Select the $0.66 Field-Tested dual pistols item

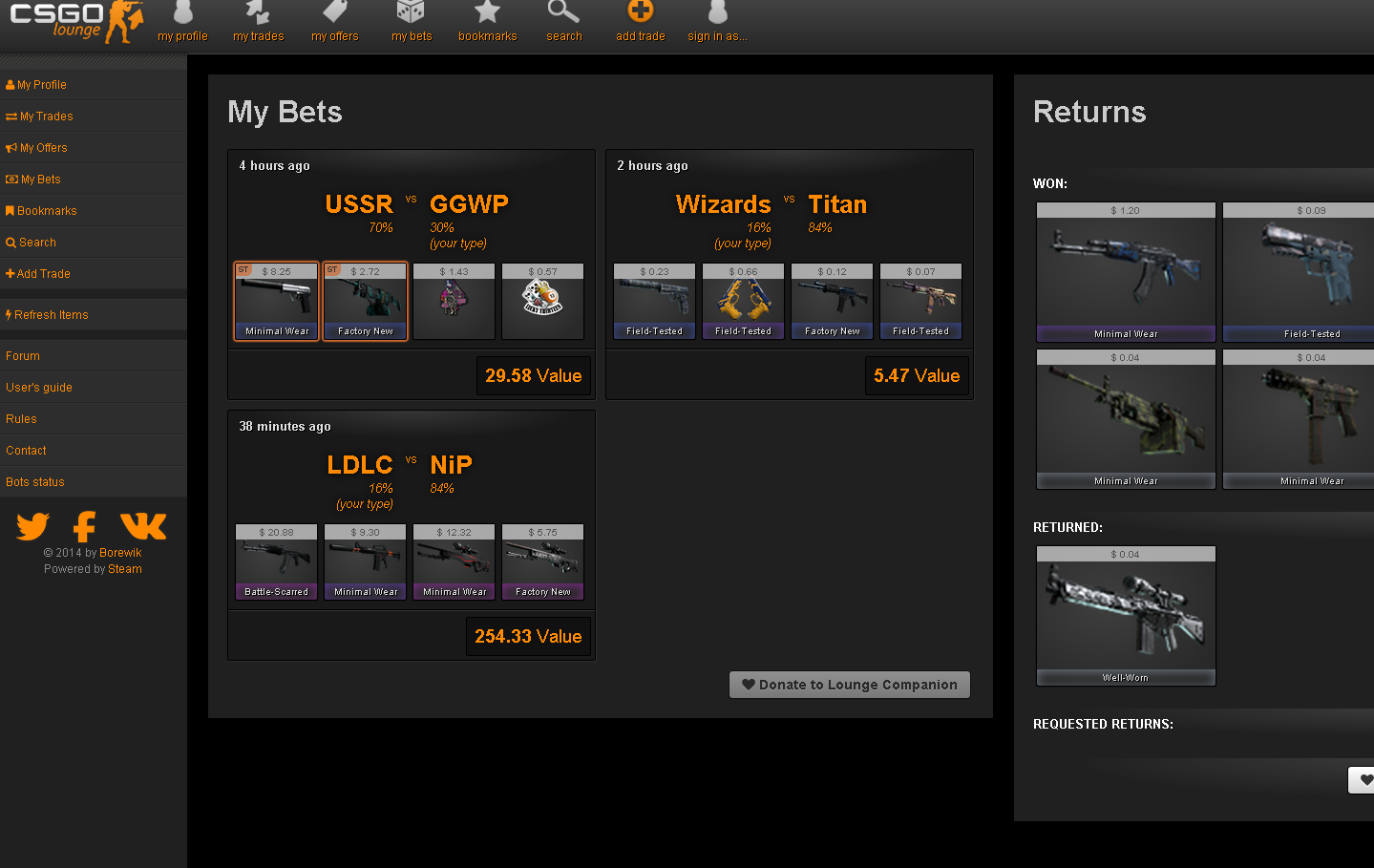pos(744,301)
